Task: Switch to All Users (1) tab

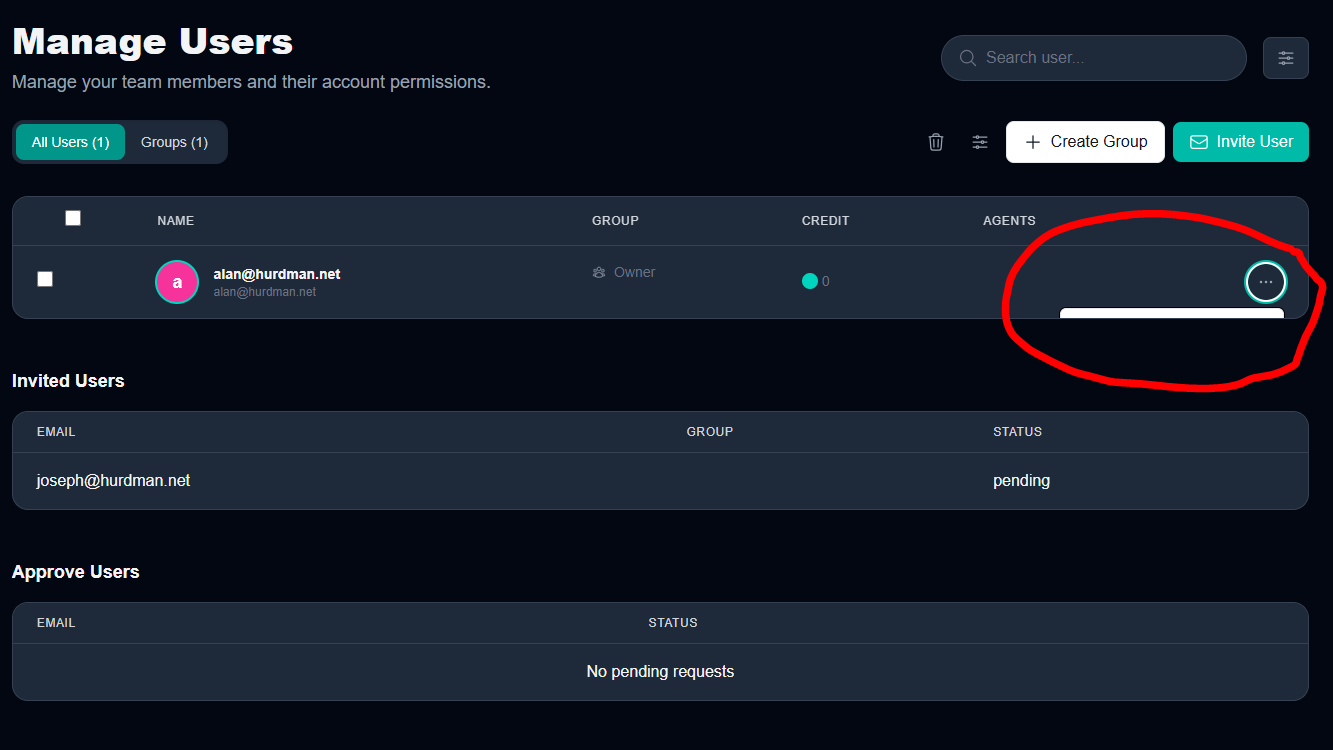Action: click(x=70, y=142)
